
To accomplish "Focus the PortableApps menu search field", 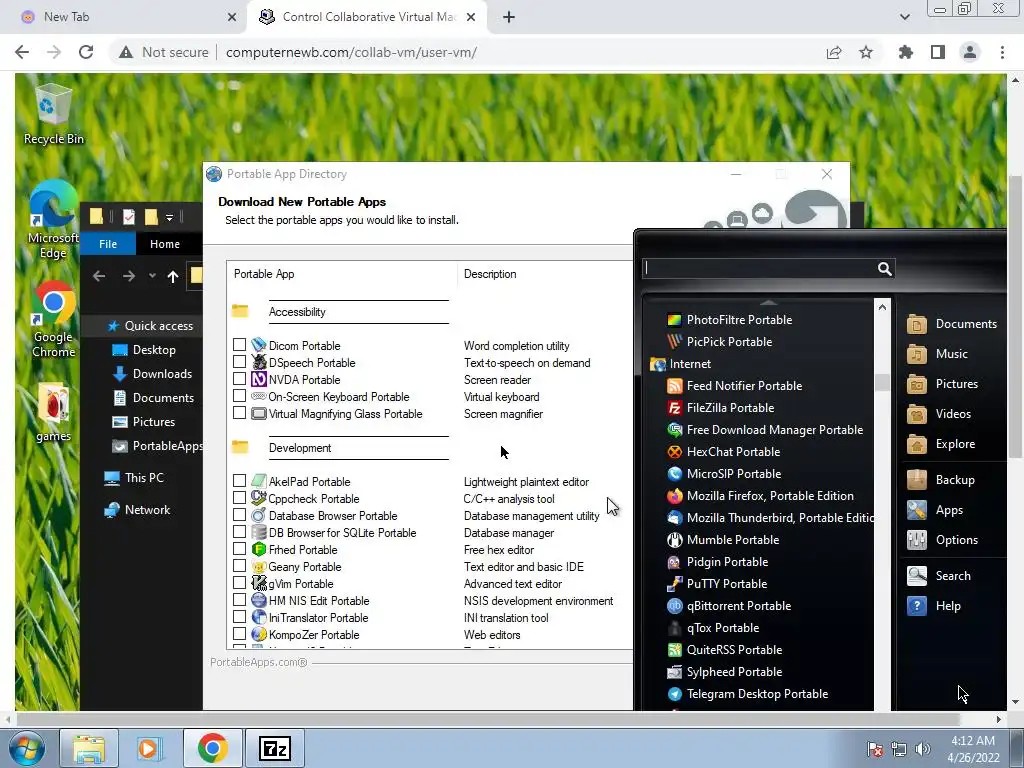I will point(760,269).
